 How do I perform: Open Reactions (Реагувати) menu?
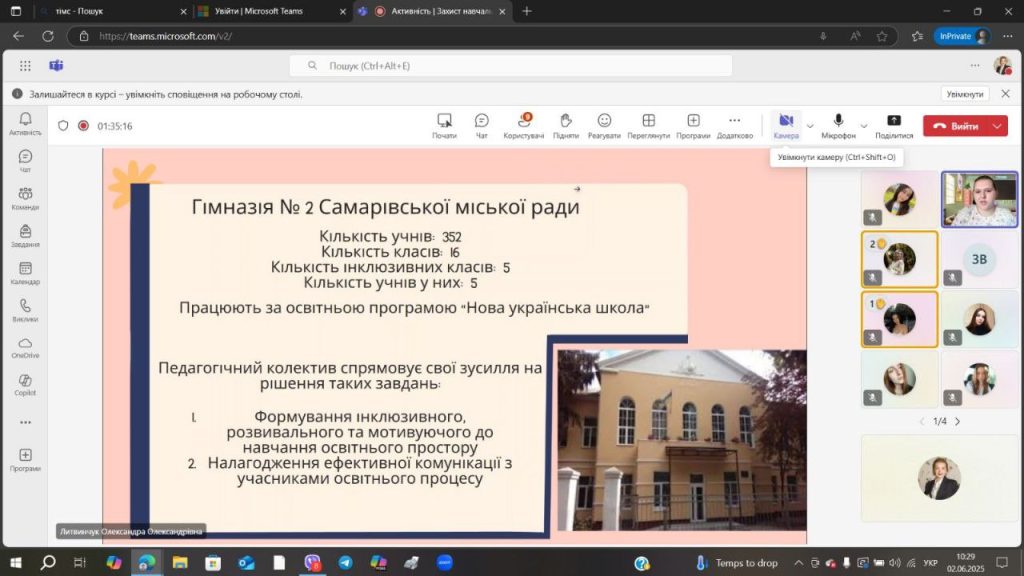point(604,125)
